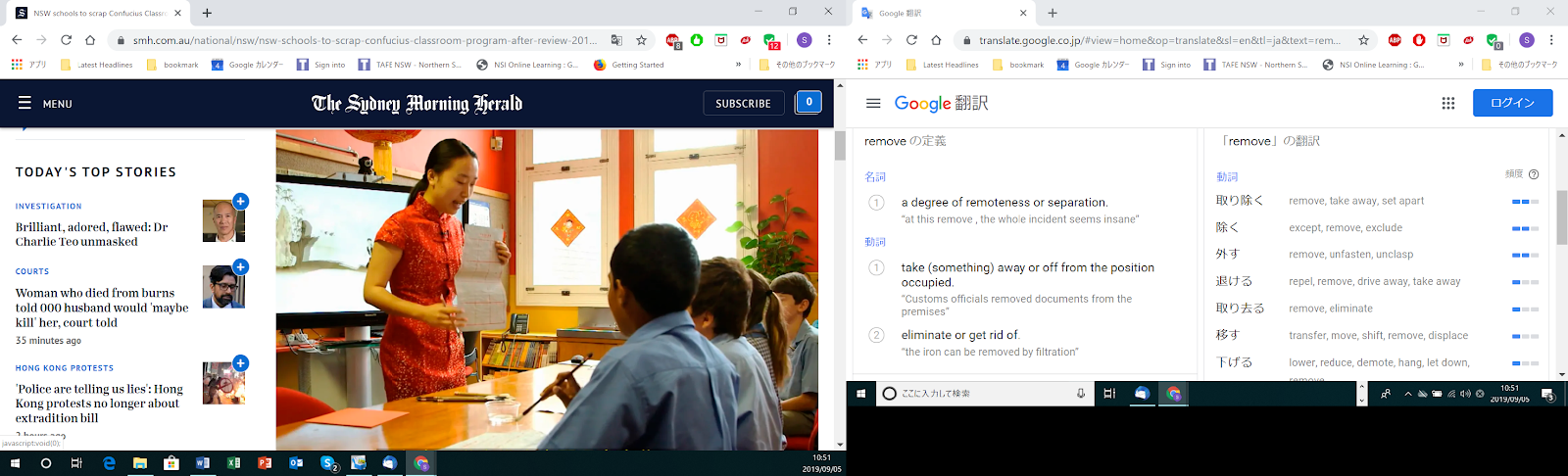Click the INVESTIGATION category label
The width and height of the screenshot is (1568, 476).
48,207
